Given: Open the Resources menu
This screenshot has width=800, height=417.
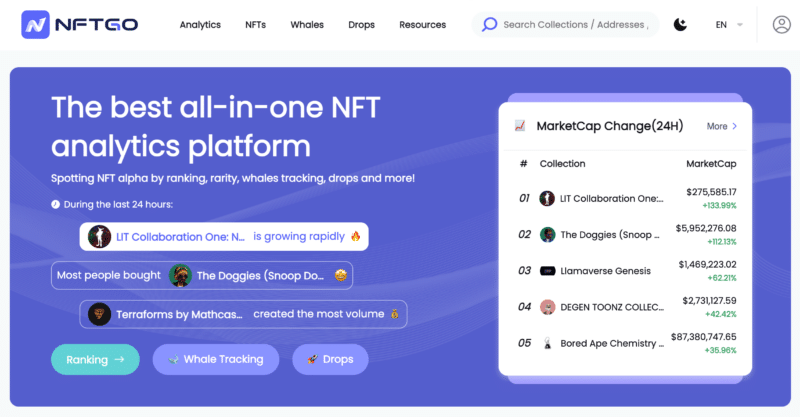Looking at the screenshot, I should [x=422, y=24].
